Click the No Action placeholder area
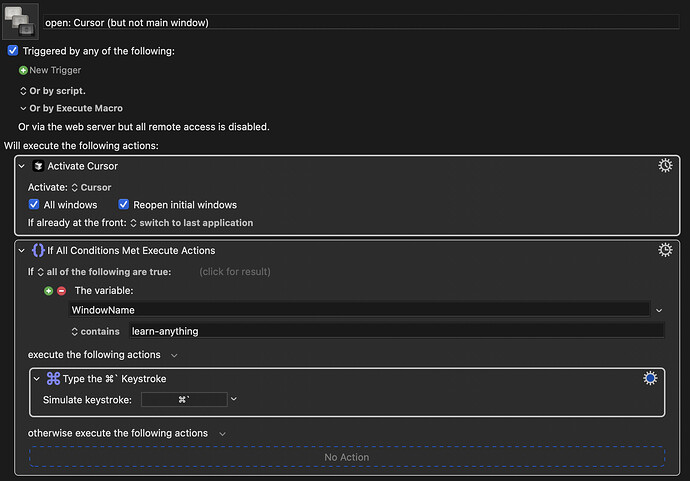The image size is (690, 481). click(346, 457)
